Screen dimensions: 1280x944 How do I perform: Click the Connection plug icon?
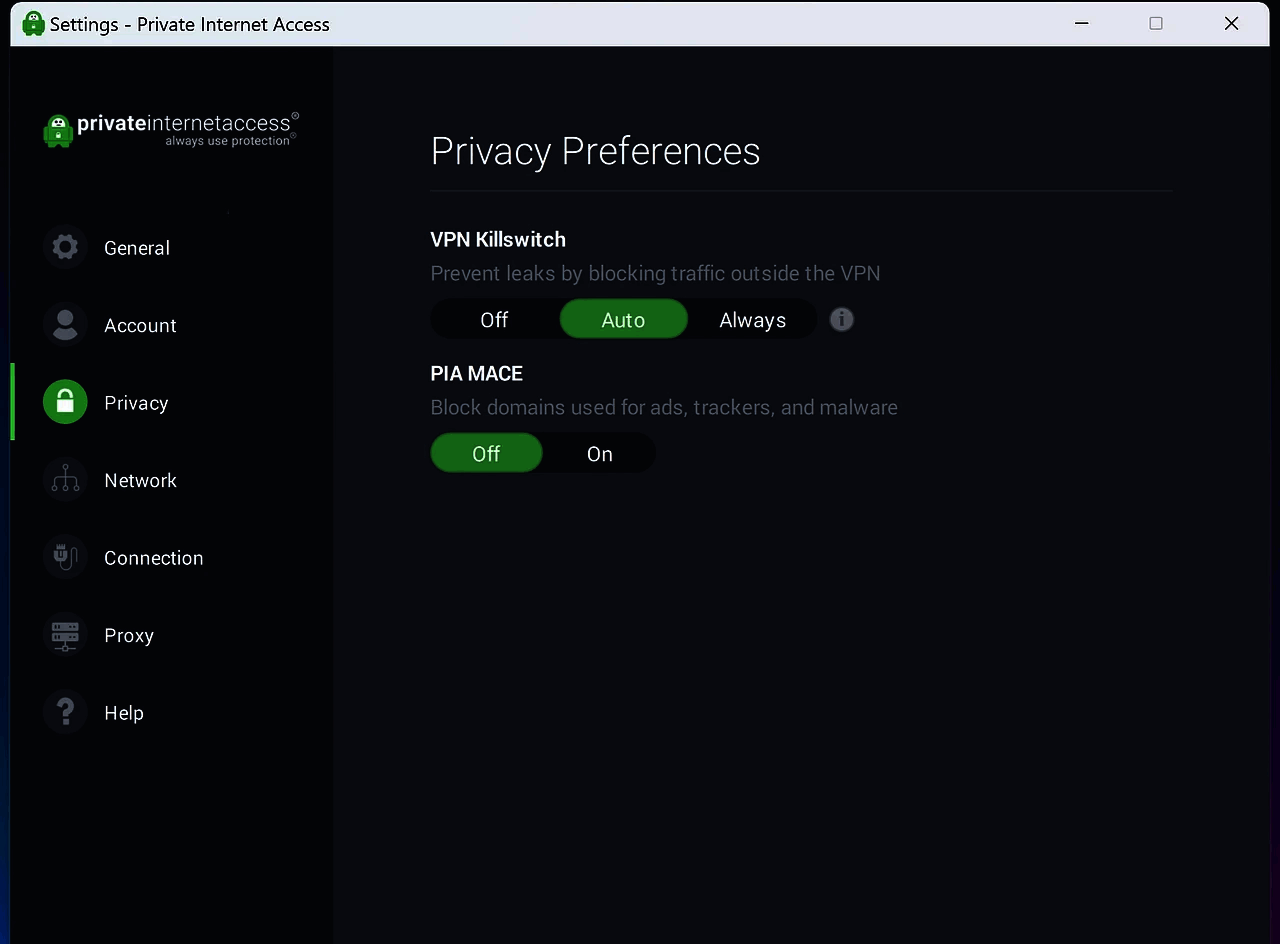65,557
